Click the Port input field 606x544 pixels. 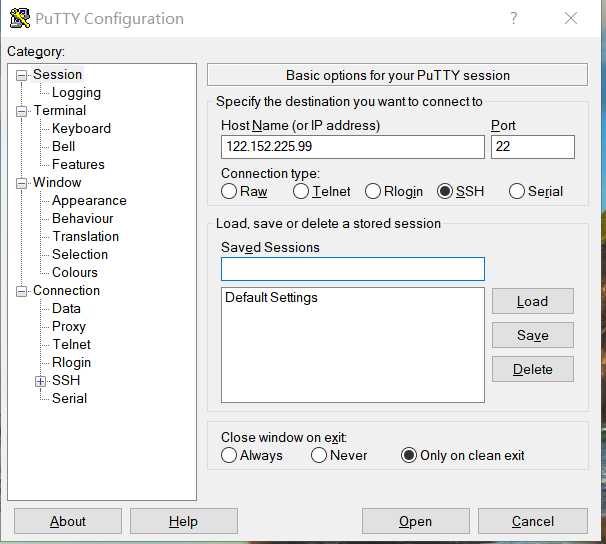[533, 147]
